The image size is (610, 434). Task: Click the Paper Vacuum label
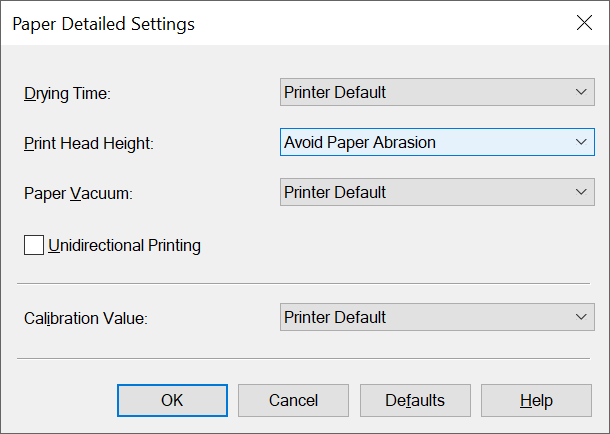78,193
